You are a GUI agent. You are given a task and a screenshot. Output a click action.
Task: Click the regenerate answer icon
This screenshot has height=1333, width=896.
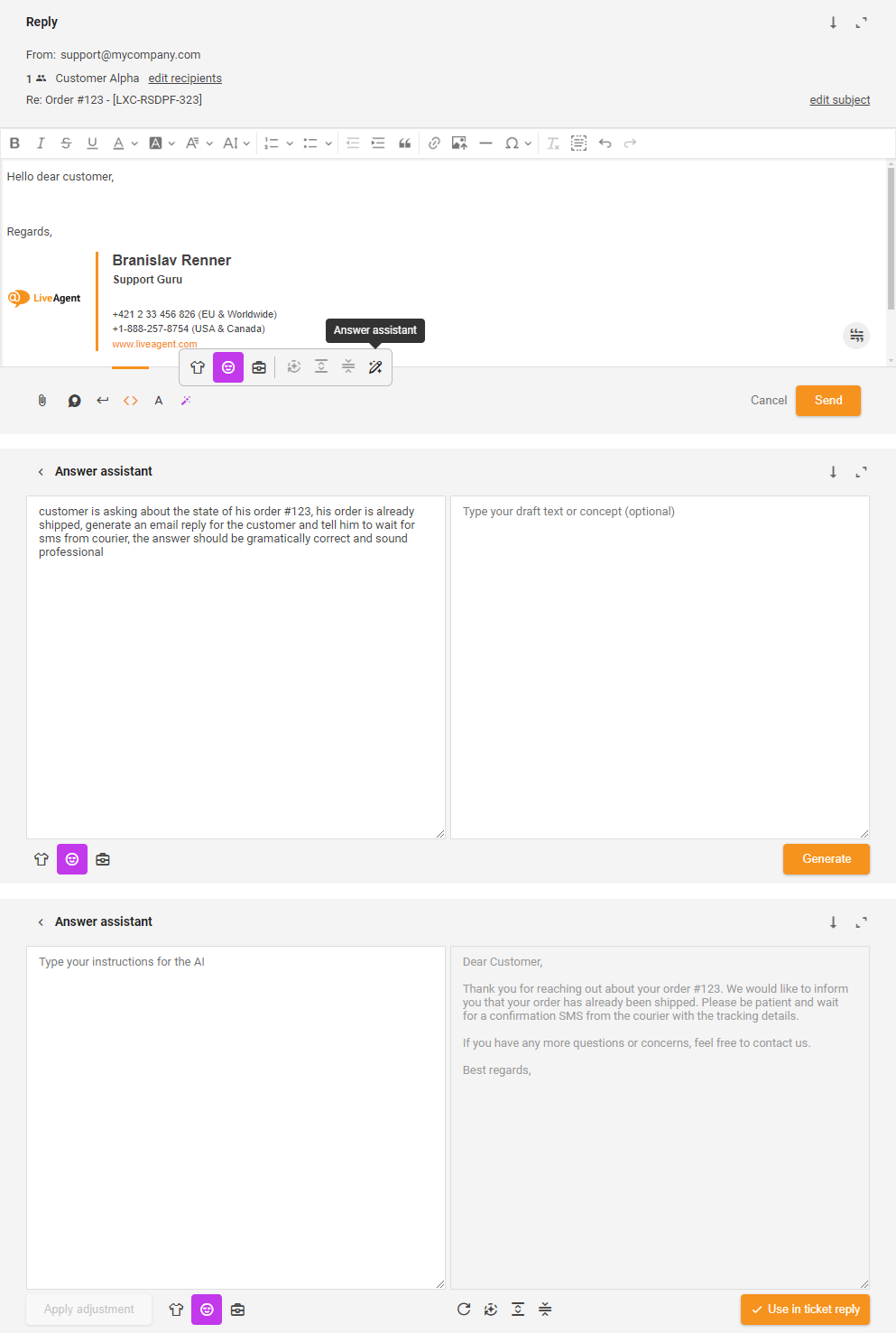coord(464,1310)
